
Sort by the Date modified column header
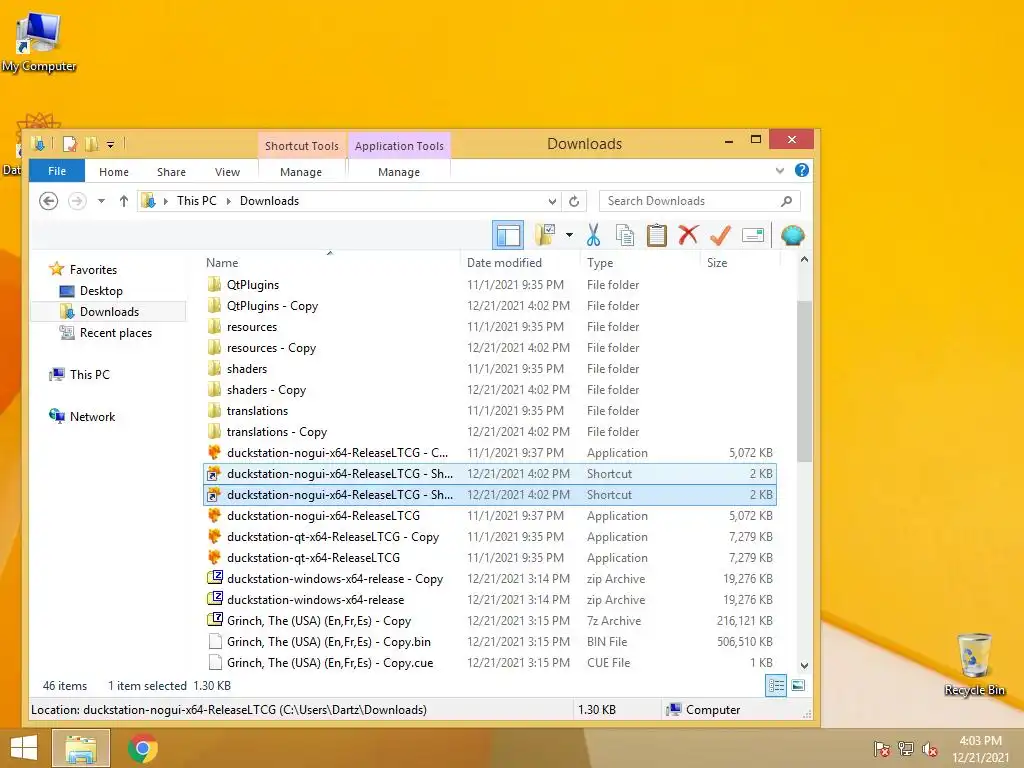[504, 263]
